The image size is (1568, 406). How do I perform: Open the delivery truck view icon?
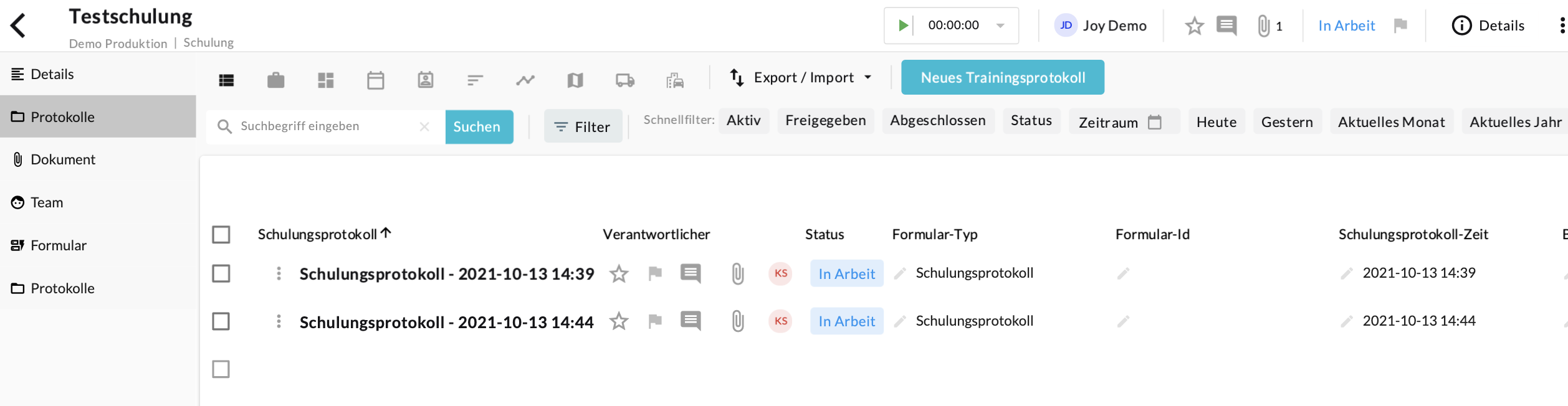[624, 80]
